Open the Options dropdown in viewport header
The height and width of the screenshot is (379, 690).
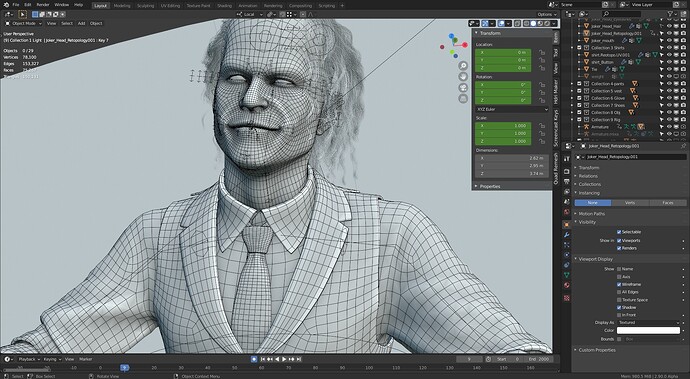pyautogui.click(x=547, y=15)
